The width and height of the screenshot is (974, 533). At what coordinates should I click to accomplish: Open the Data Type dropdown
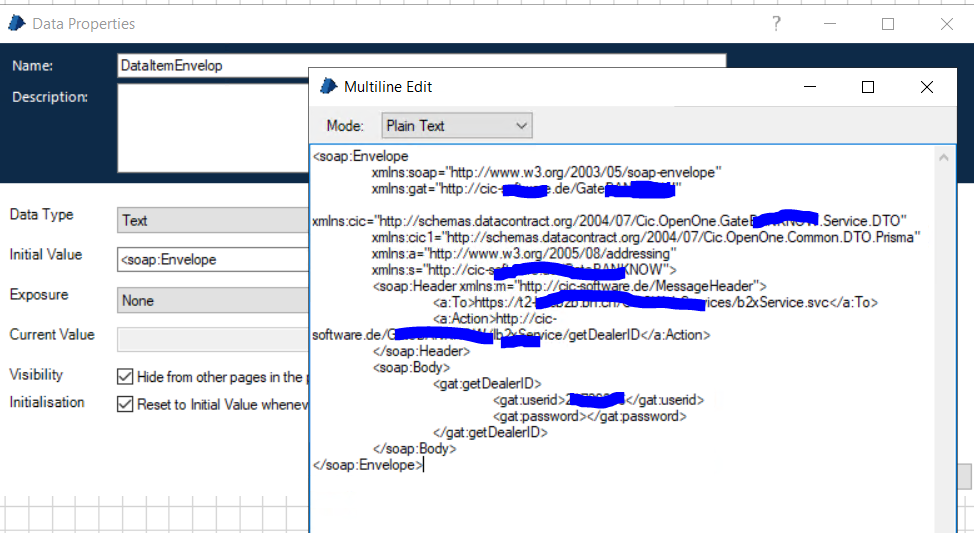pyautogui.click(x=212, y=220)
